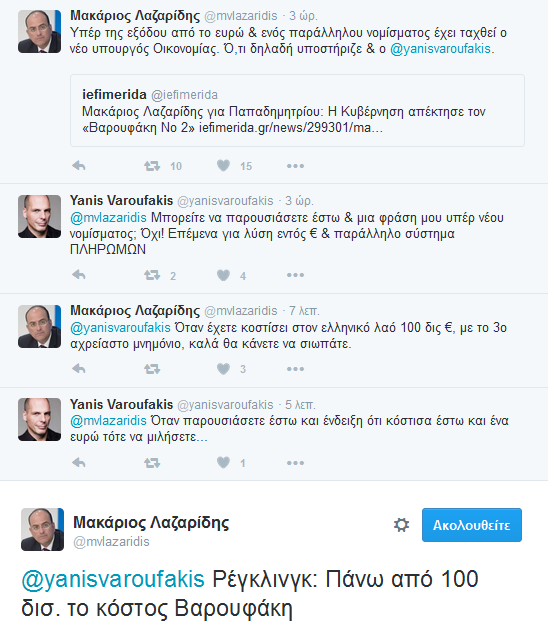Like Varoufakis' reply posted 5 λεπ. ago

pyautogui.click(x=223, y=463)
